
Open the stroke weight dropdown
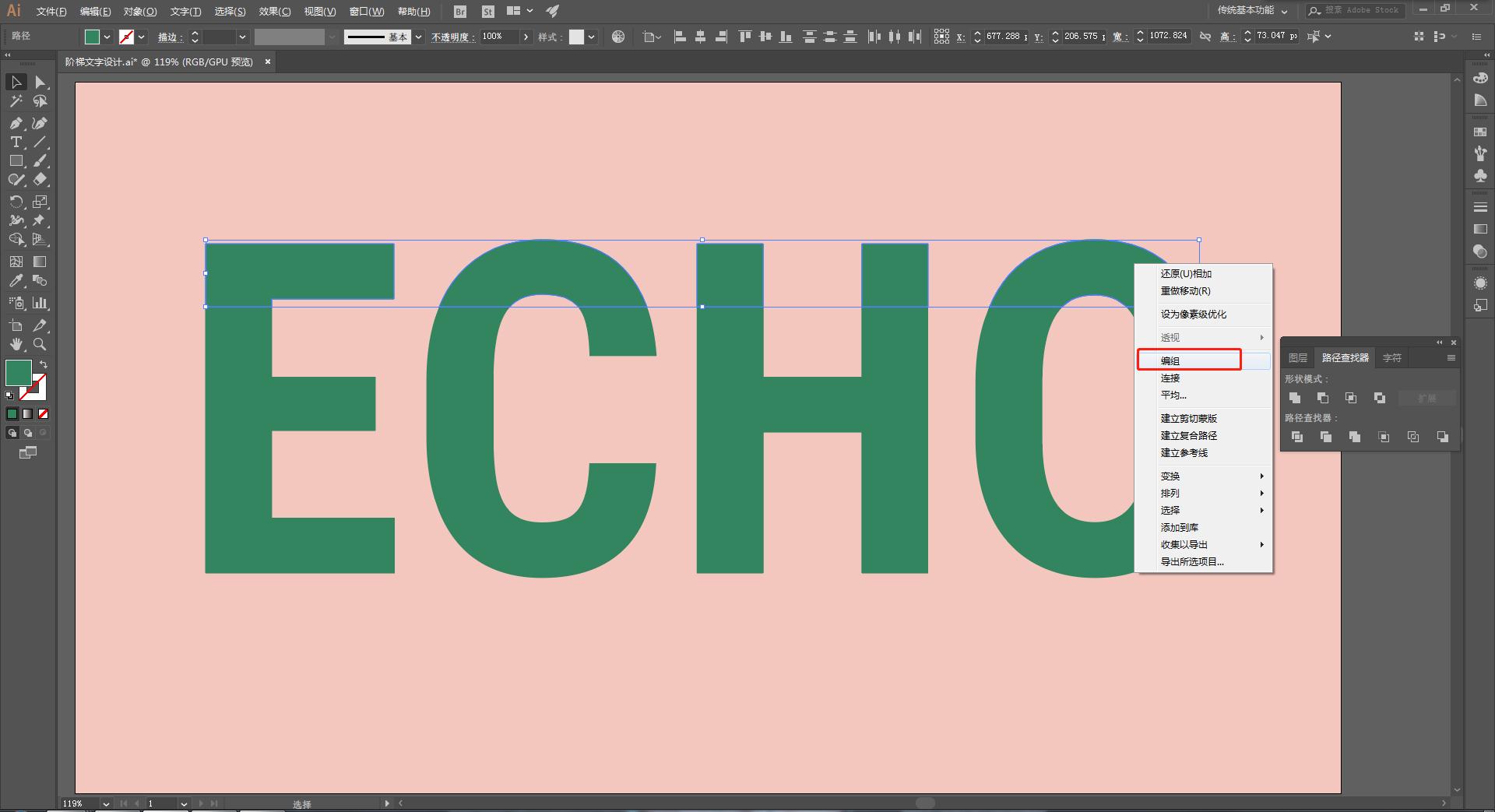point(242,37)
